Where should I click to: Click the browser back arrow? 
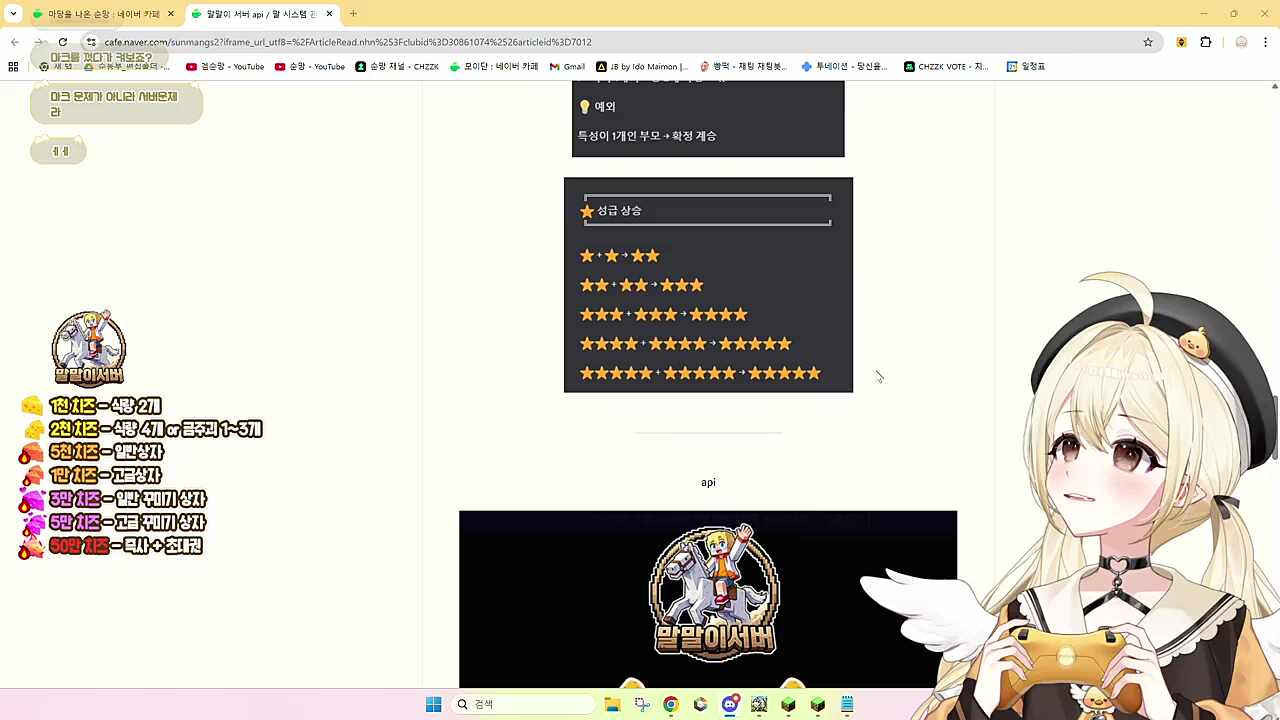tap(15, 42)
